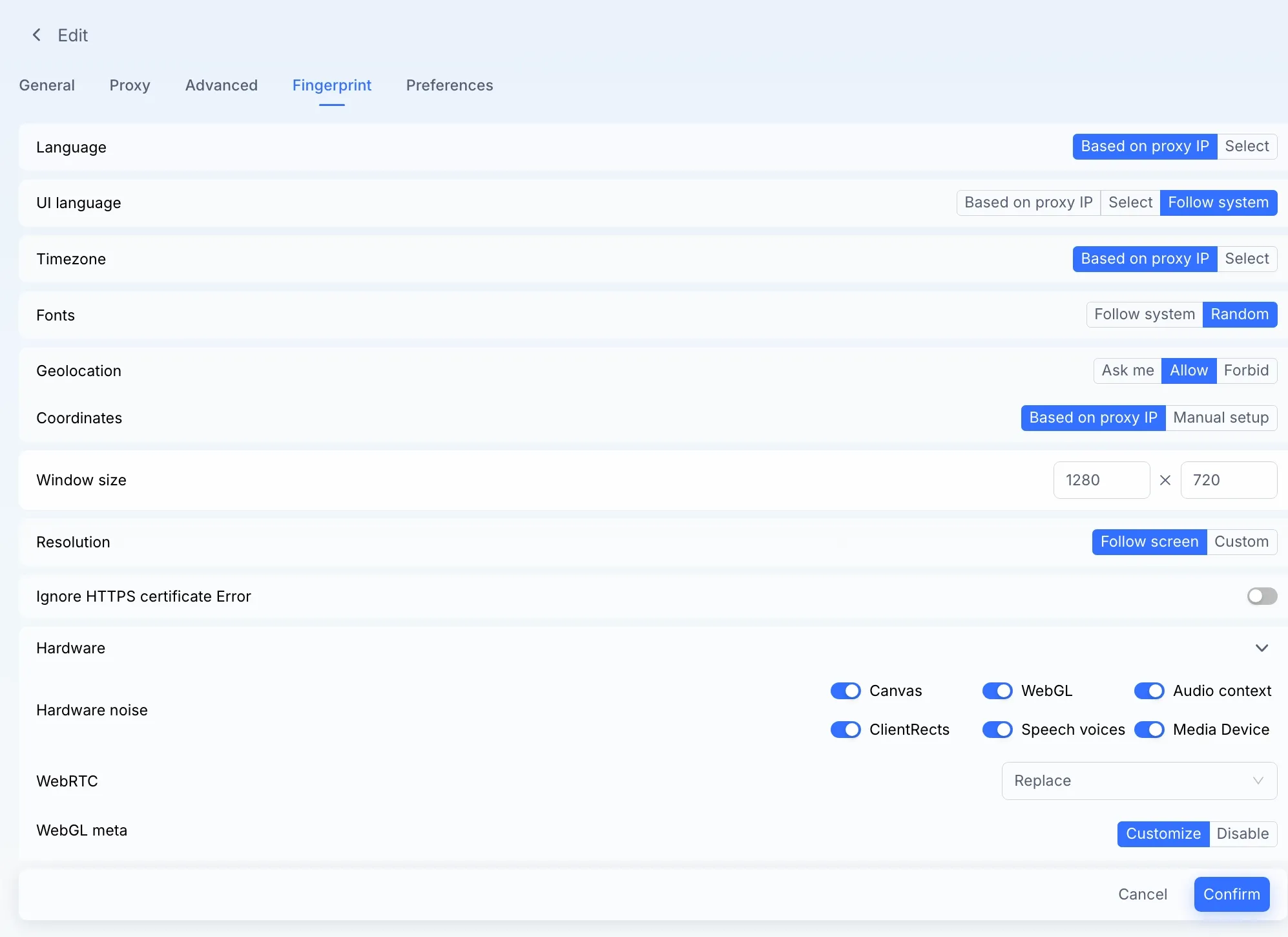1288x937 pixels.
Task: Set Fonts to Follow system
Action: [1144, 314]
